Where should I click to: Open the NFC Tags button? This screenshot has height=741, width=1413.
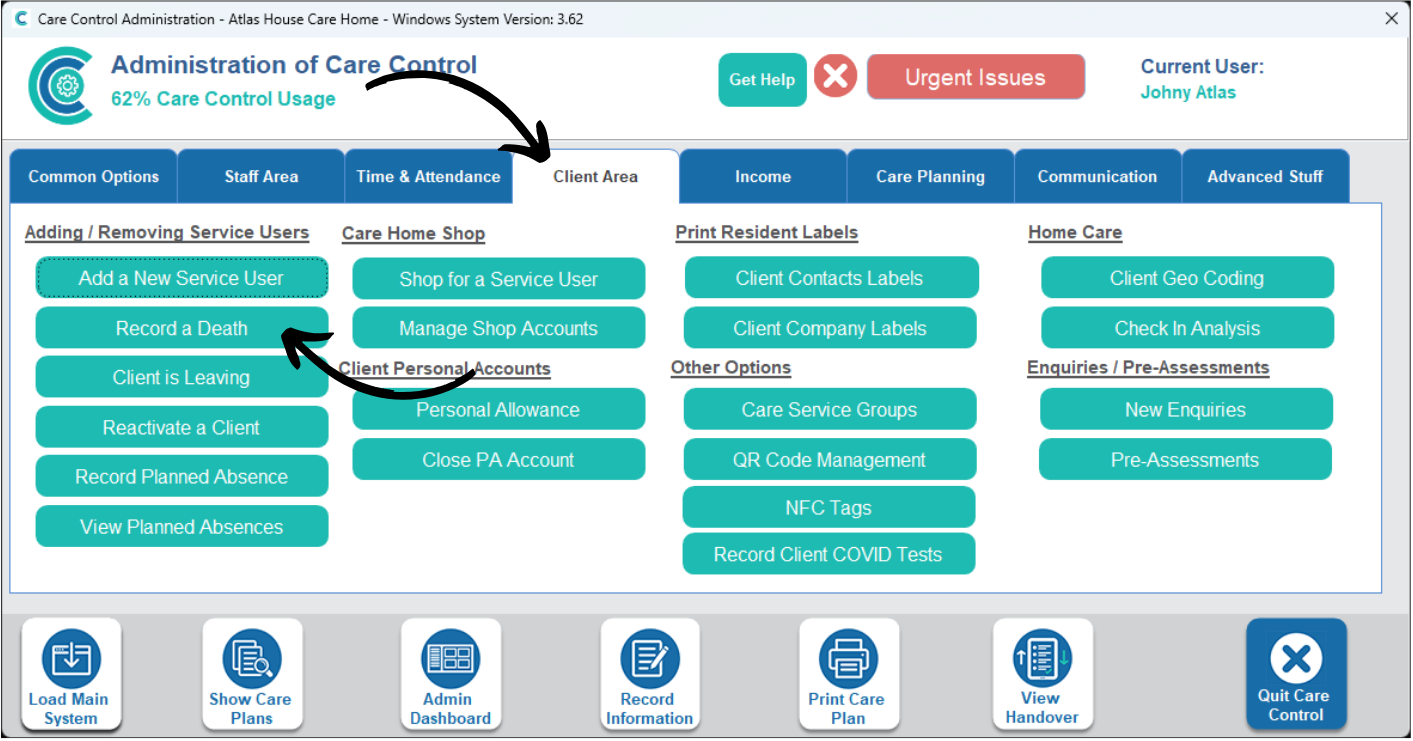[x=829, y=507]
